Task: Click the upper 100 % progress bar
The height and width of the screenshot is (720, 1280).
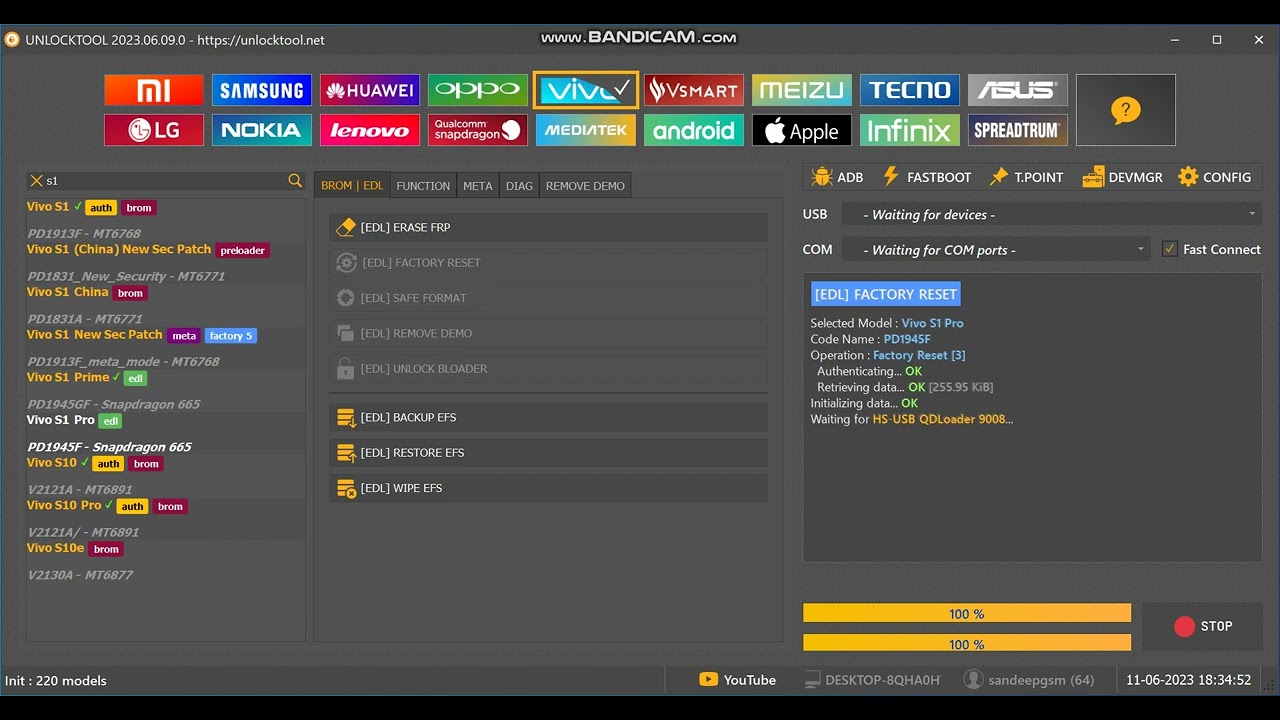Action: [967, 613]
